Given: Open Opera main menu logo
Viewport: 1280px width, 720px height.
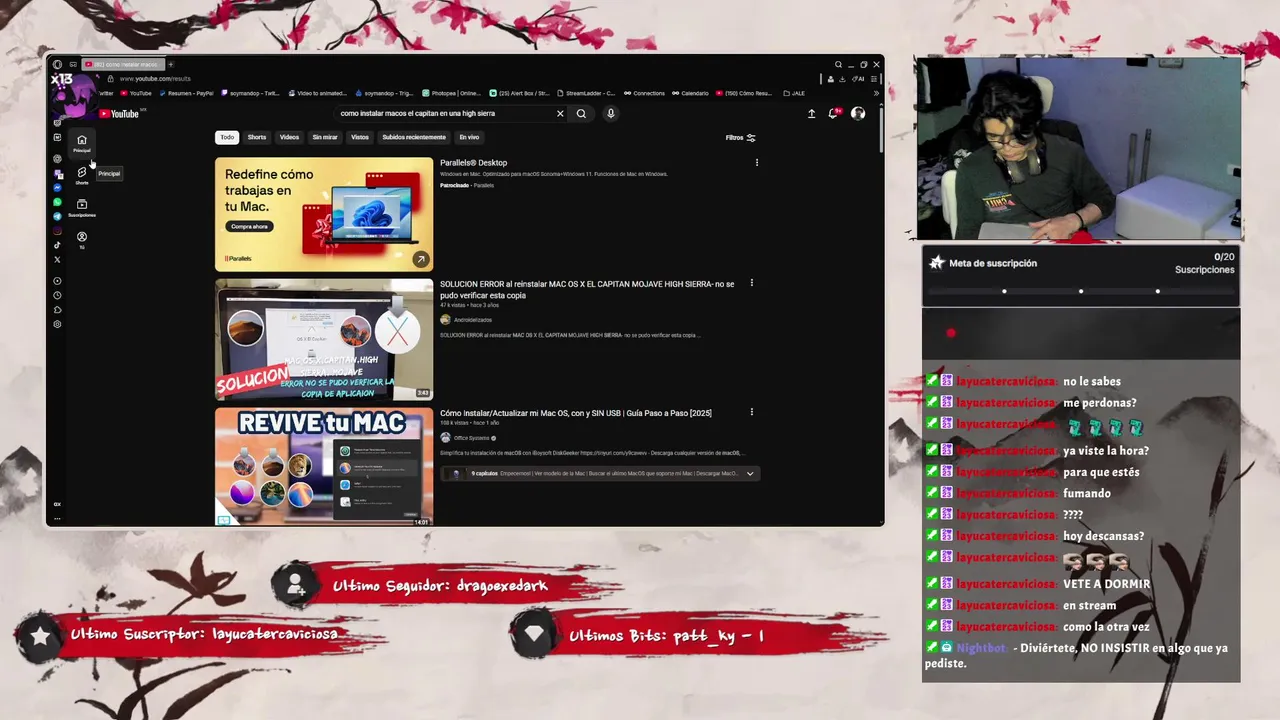Looking at the screenshot, I should [x=57, y=64].
